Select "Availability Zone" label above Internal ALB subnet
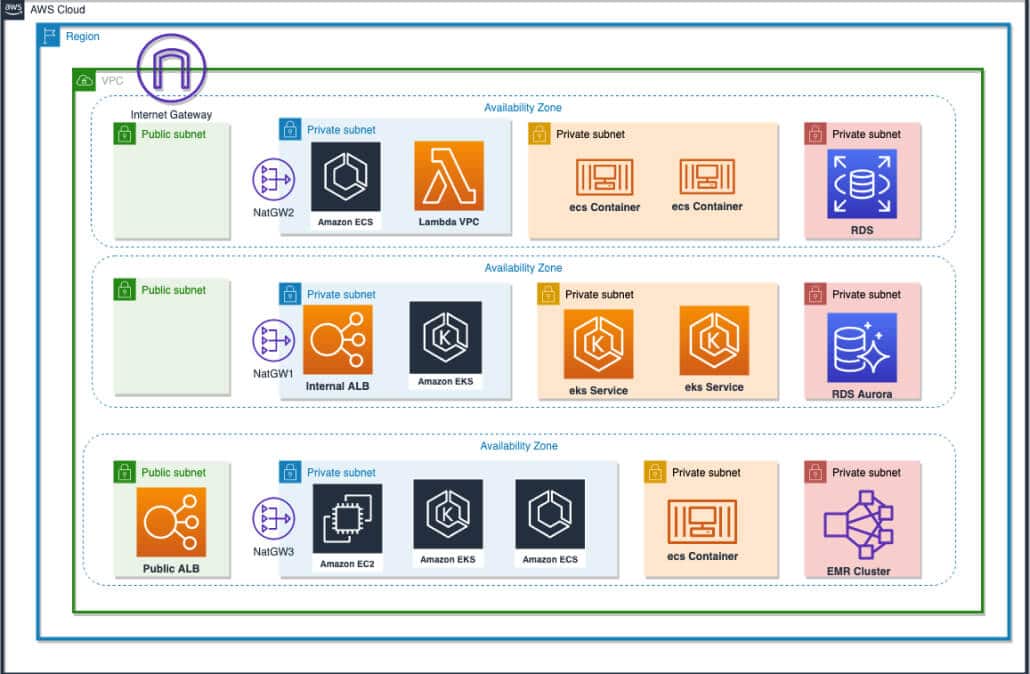This screenshot has width=1030, height=674. [x=524, y=268]
